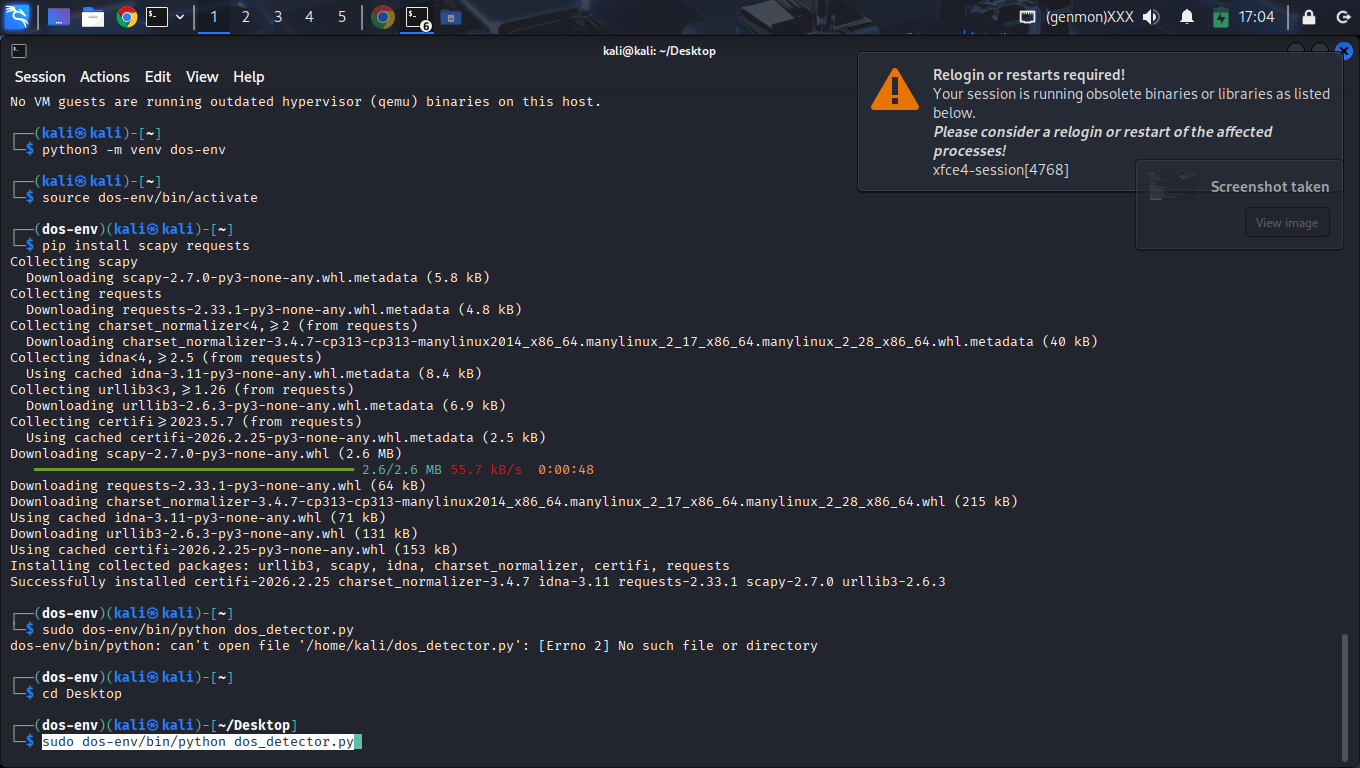Click the log out icon

pyautogui.click(x=1342, y=17)
